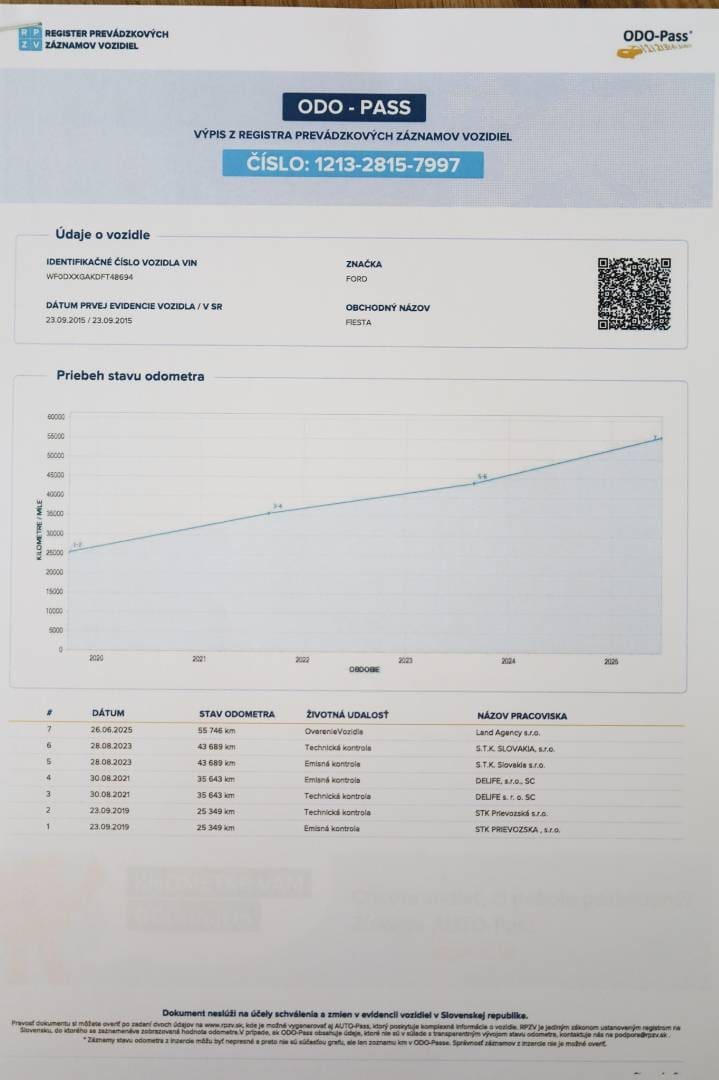This screenshot has width=719, height=1080.
Task: Click bold footer 'Dokument neslúži na účely schválenia' notice
Action: (345, 1015)
